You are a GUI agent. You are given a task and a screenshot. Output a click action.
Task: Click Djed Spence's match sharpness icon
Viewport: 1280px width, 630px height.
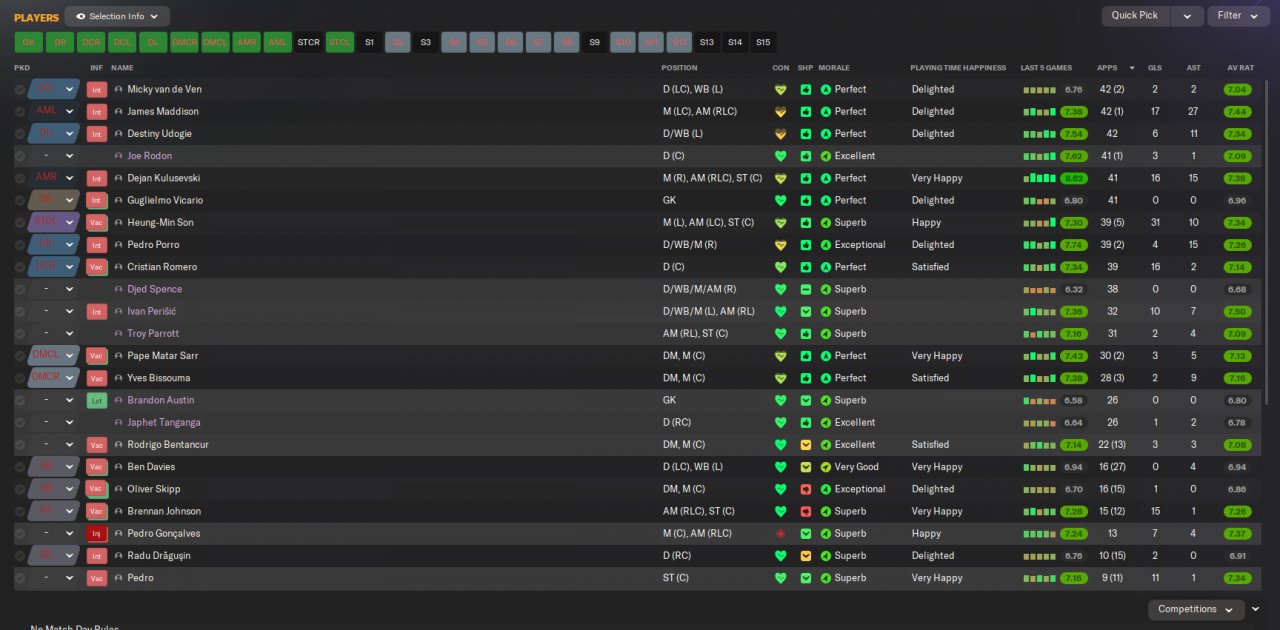[805, 290]
